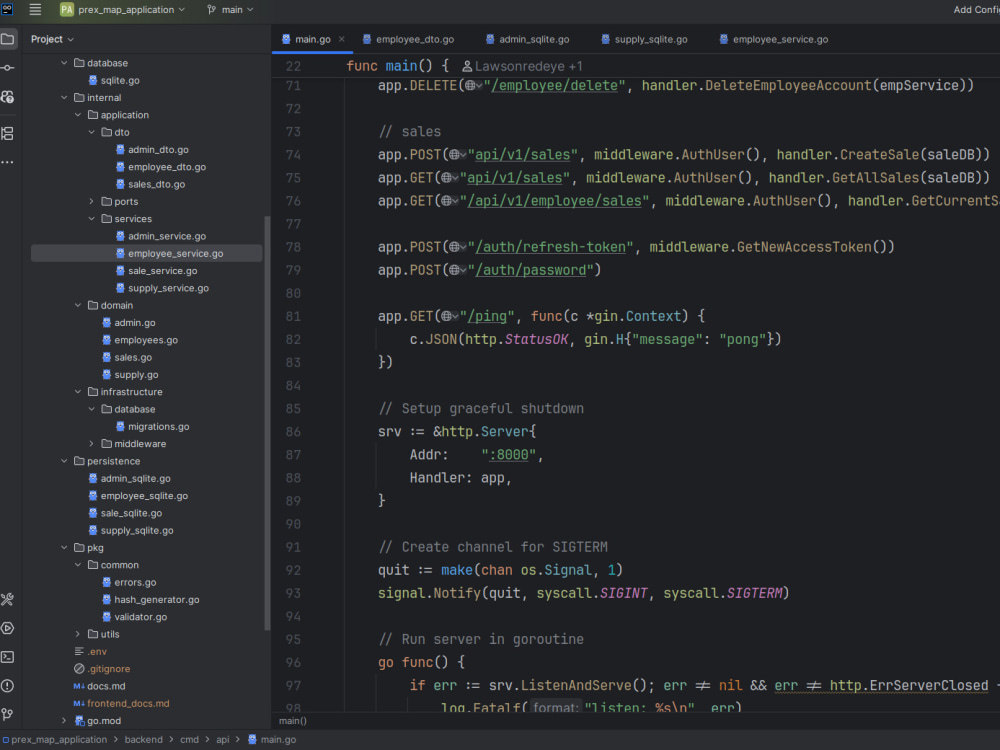Image resolution: width=1000 pixels, height=750 pixels.
Task: Click the globe icon before /ping route
Action: [x=446, y=316]
